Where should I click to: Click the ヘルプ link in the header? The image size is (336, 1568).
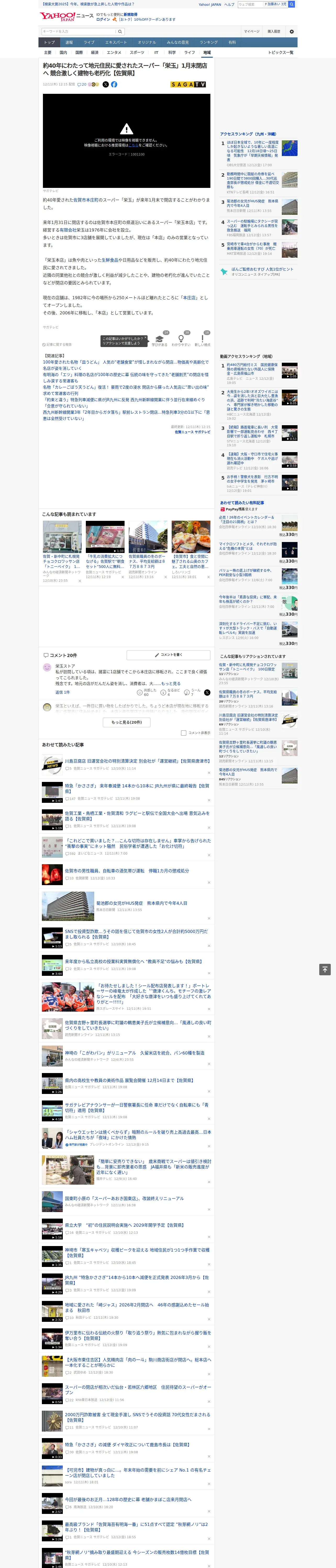229,4
